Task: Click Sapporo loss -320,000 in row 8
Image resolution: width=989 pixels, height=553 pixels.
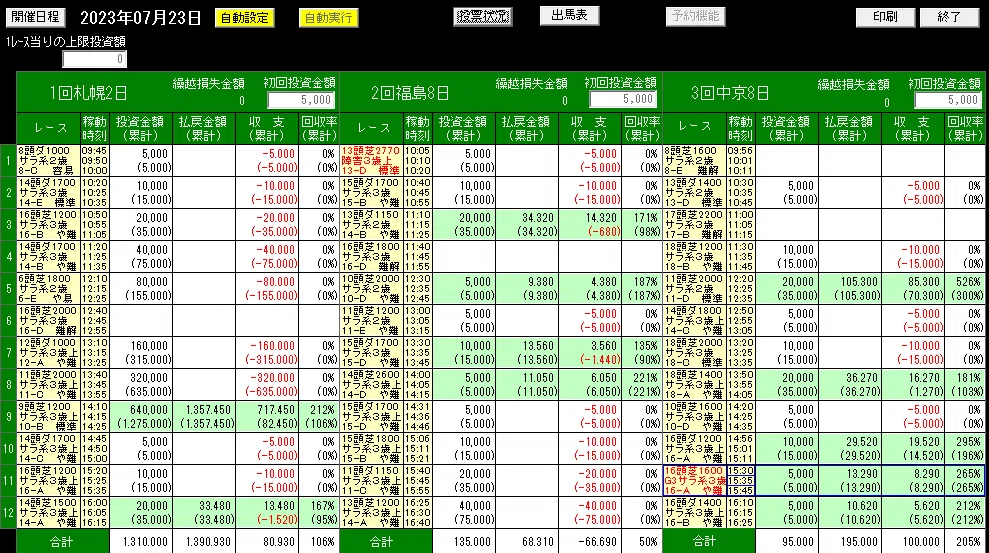Action: [x=272, y=378]
